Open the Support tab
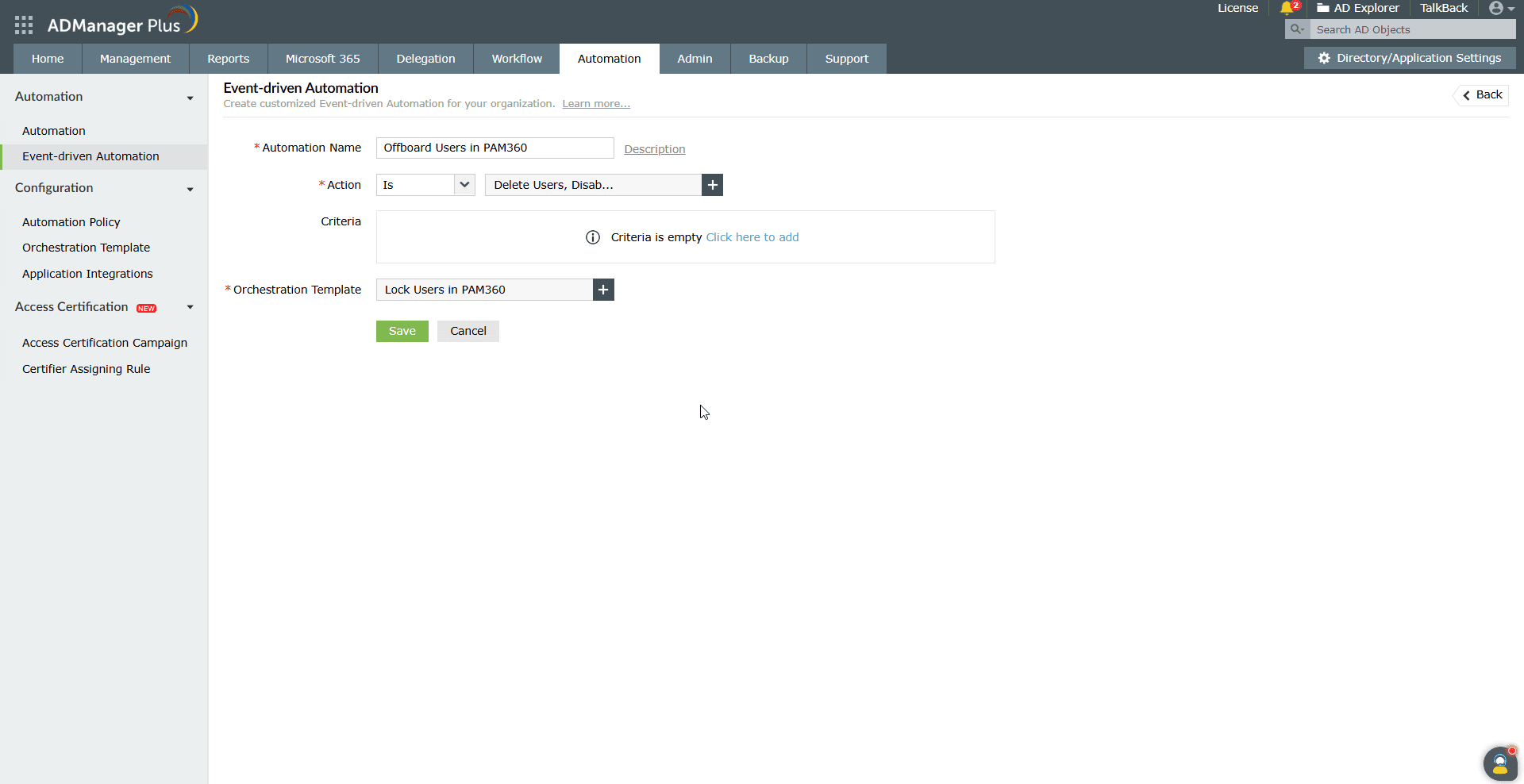The image size is (1524, 784). coord(847,59)
